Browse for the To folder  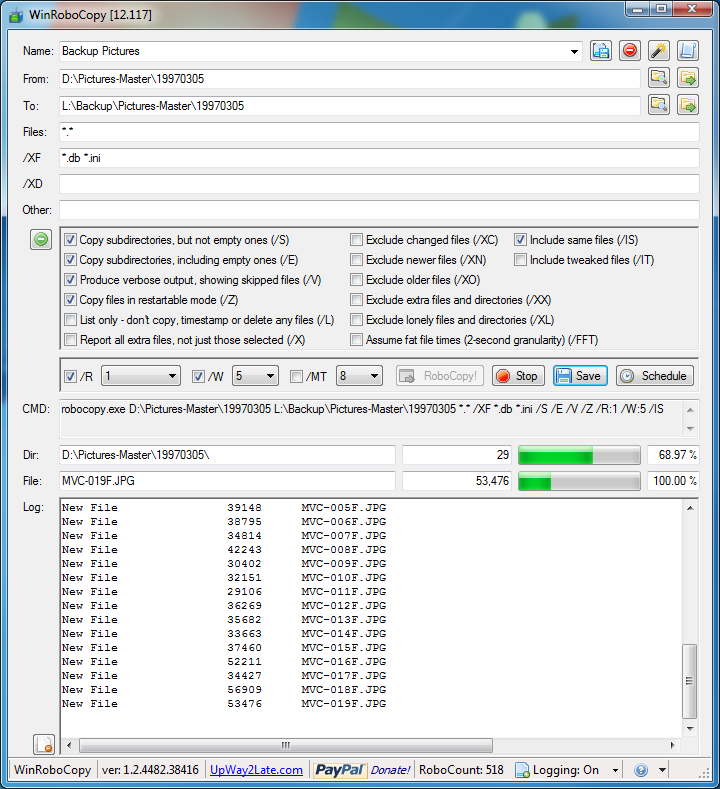click(x=659, y=105)
